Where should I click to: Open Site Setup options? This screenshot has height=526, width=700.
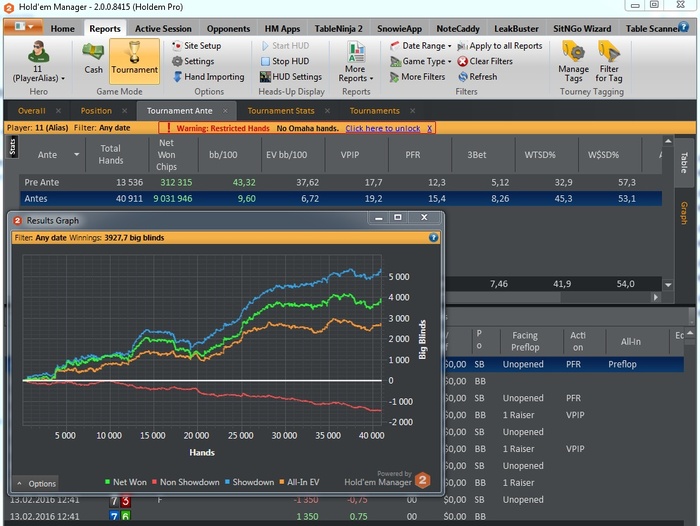point(197,46)
